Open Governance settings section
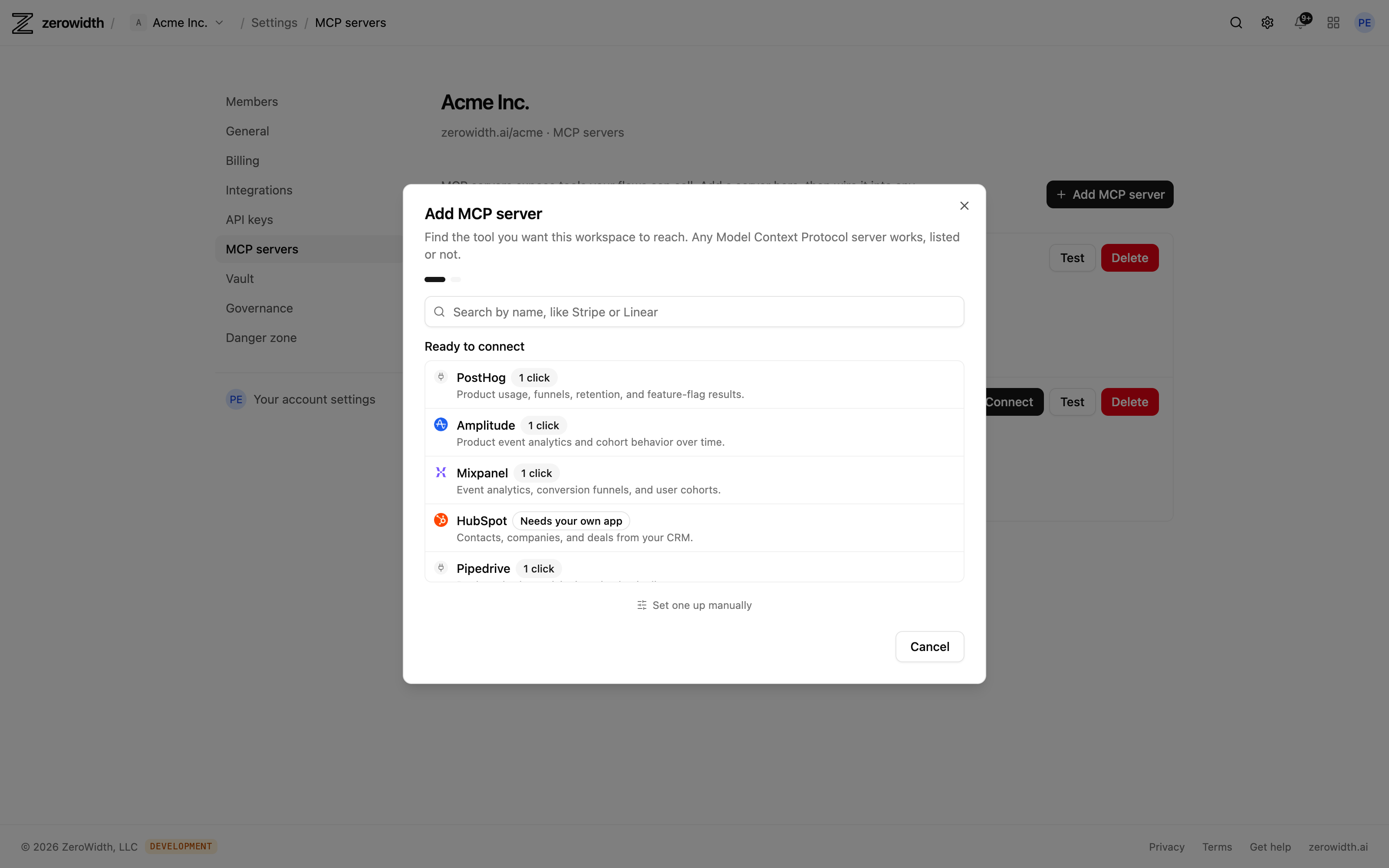Screen dimensions: 1389x868 point(259,308)
